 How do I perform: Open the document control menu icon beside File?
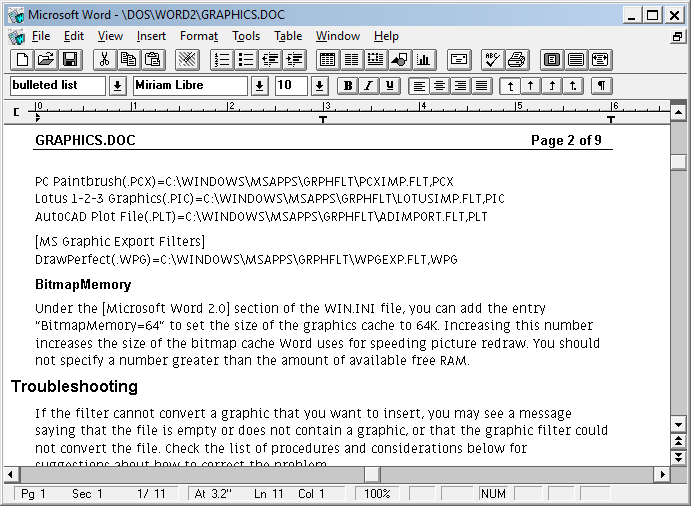point(17,37)
